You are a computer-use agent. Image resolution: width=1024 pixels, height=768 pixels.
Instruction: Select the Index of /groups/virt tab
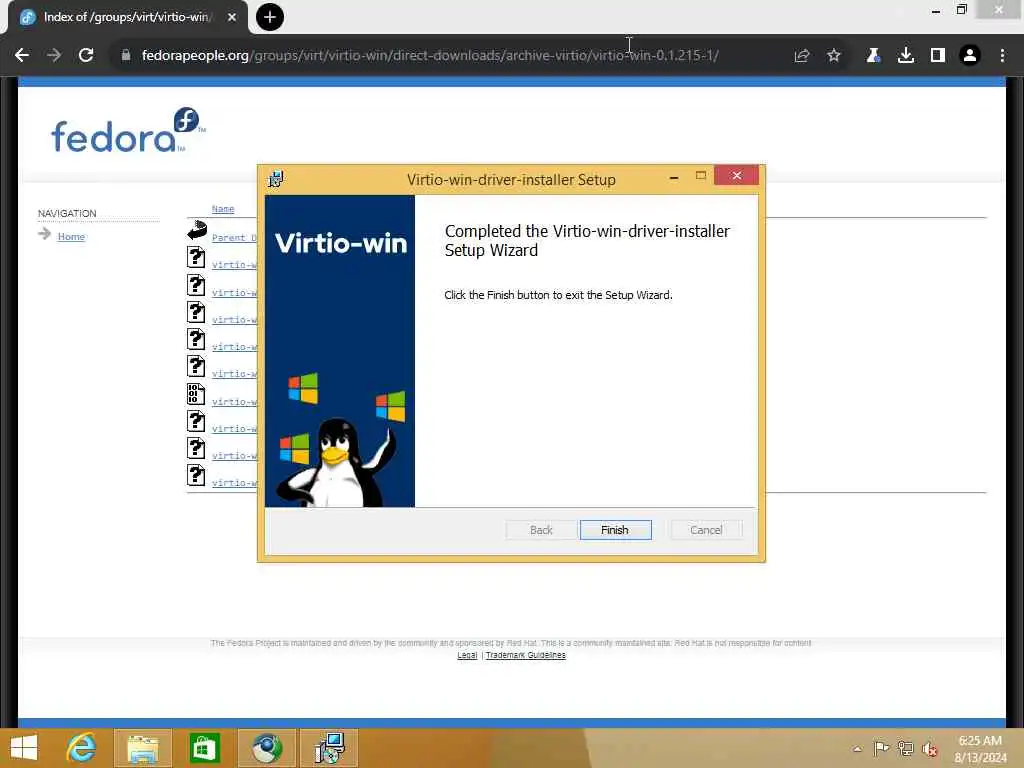tap(128, 17)
